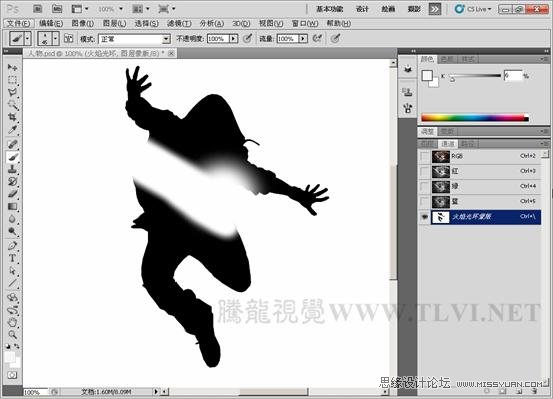Select the Eyedropper tool
This screenshot has width=553, height=399.
pyautogui.click(x=12, y=129)
